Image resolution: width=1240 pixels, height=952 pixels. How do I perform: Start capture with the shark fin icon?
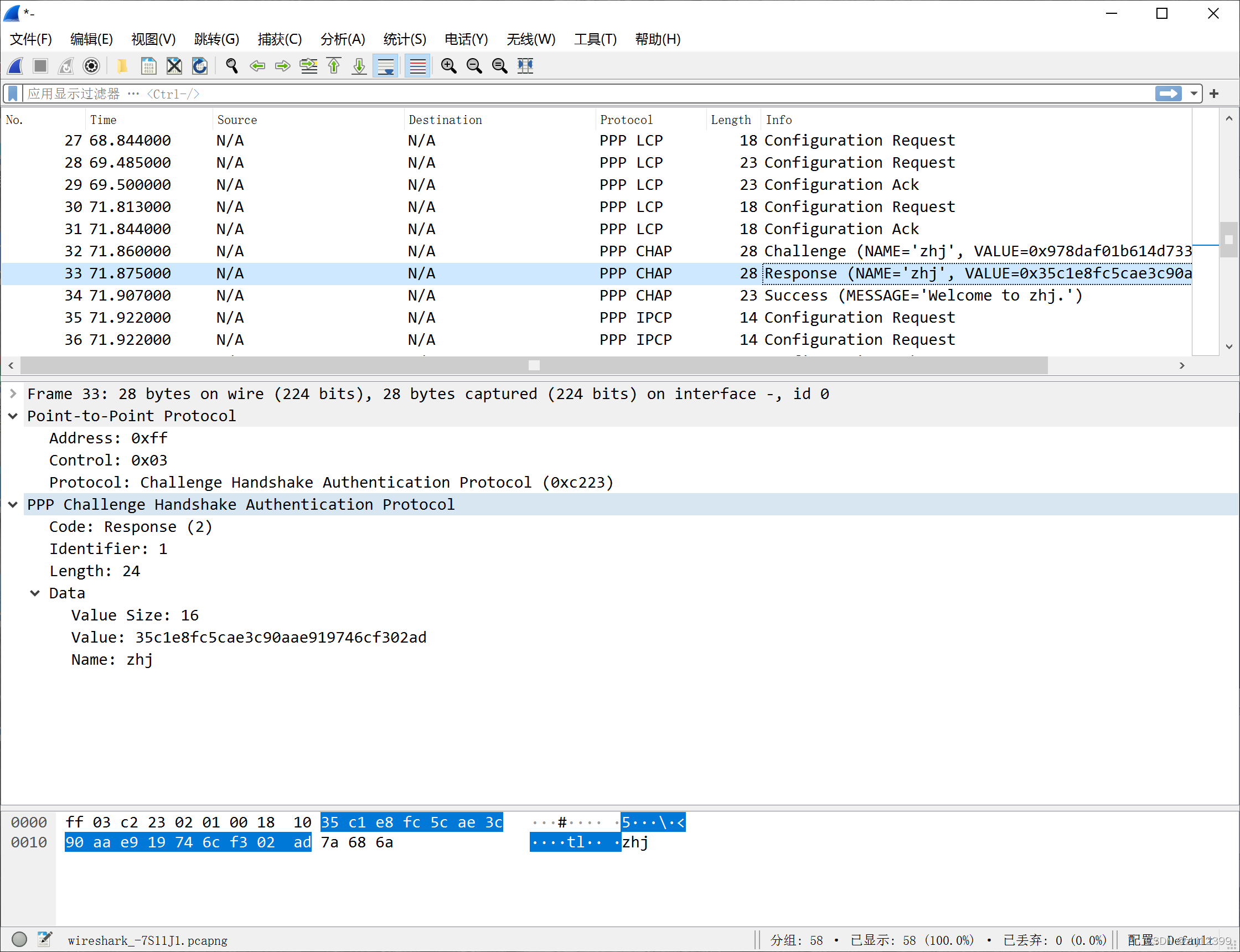[15, 66]
